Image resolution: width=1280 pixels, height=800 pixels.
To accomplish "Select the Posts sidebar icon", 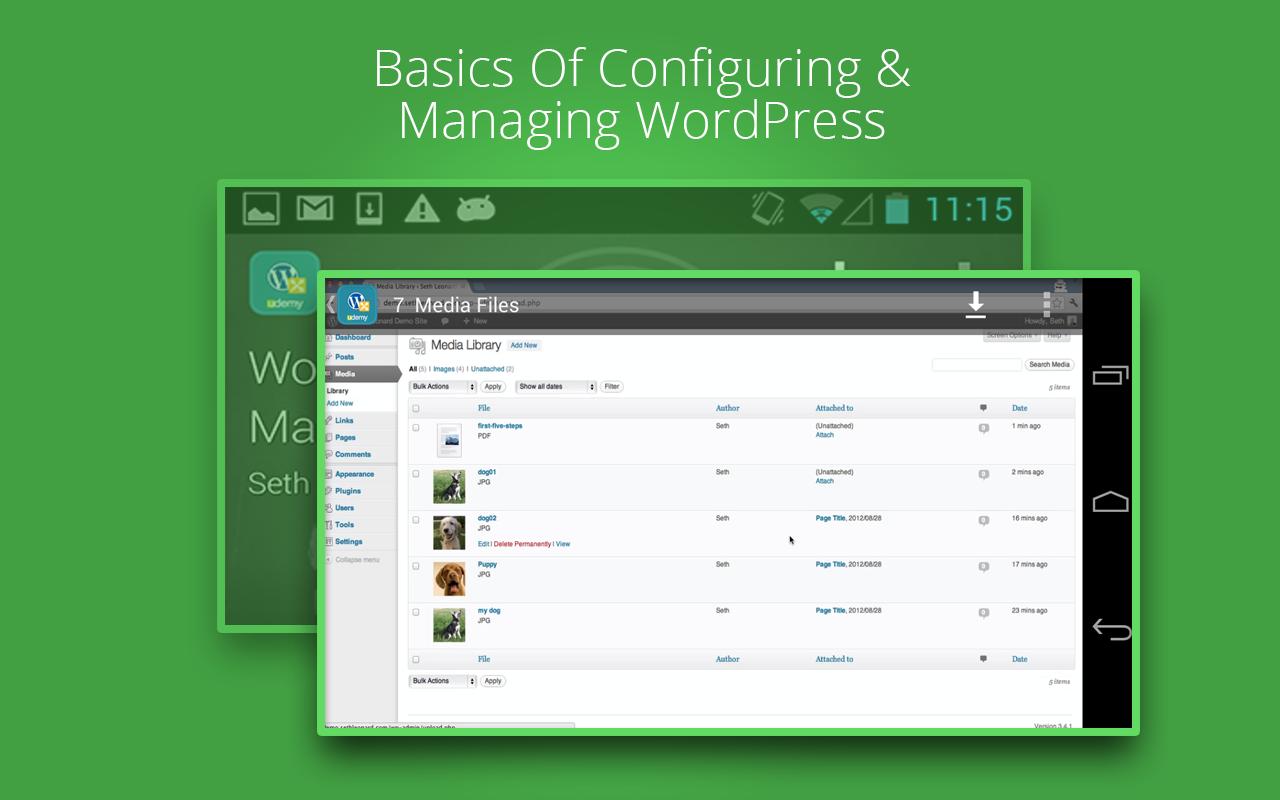I will [329, 357].
